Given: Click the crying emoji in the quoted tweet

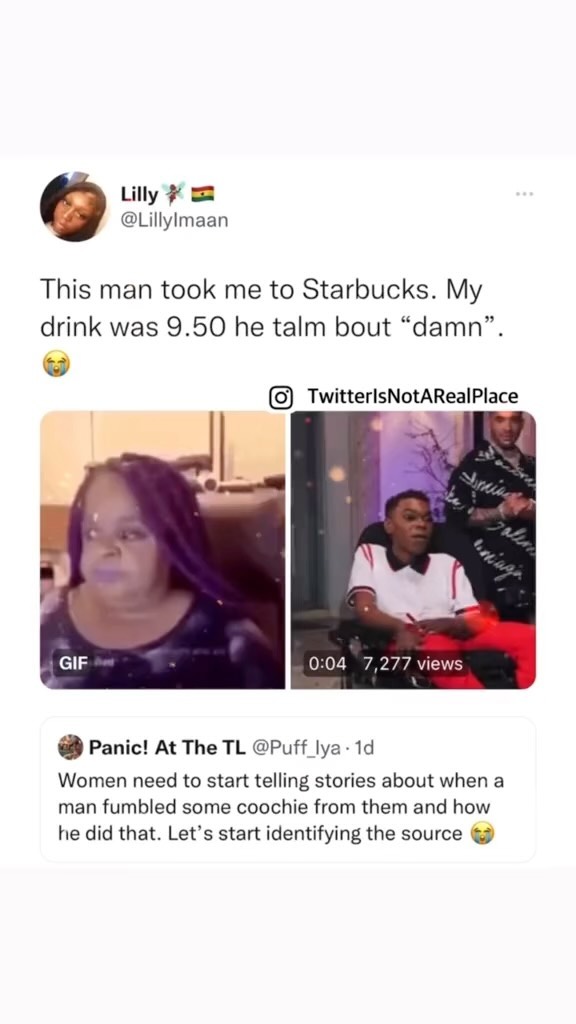Looking at the screenshot, I should [482, 833].
